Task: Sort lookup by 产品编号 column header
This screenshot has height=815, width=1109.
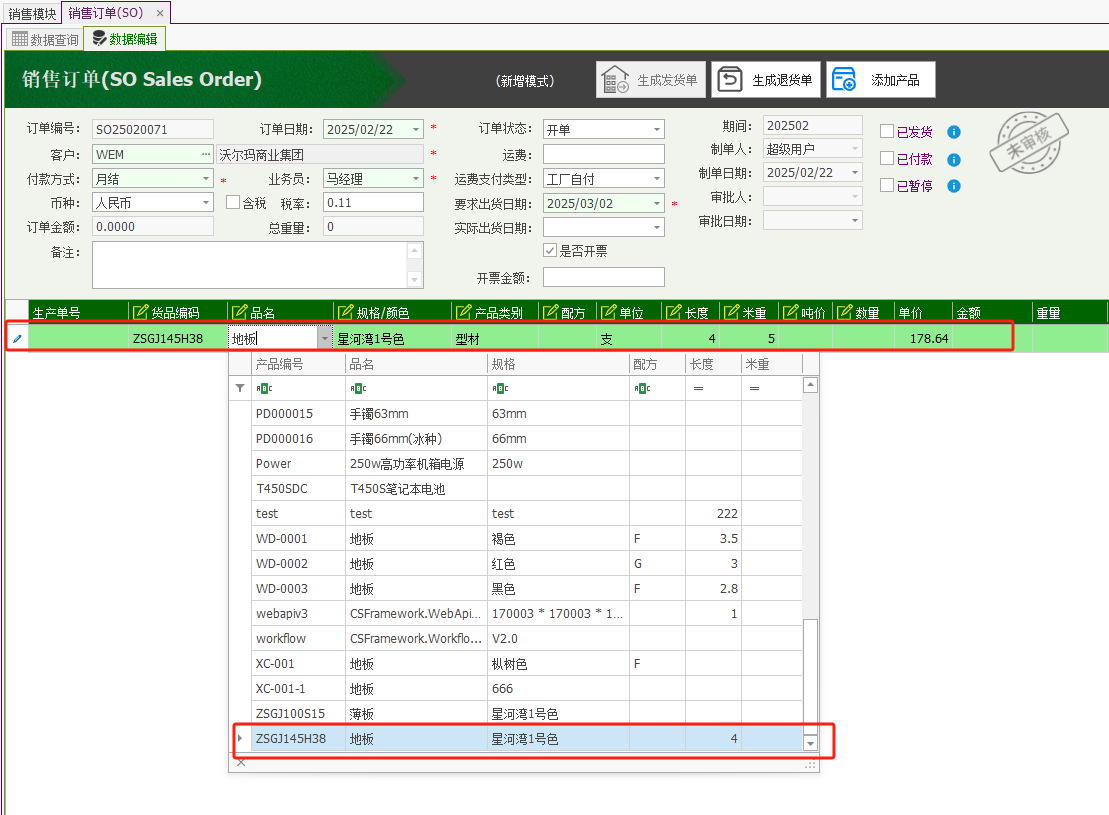Action: [x=298, y=364]
